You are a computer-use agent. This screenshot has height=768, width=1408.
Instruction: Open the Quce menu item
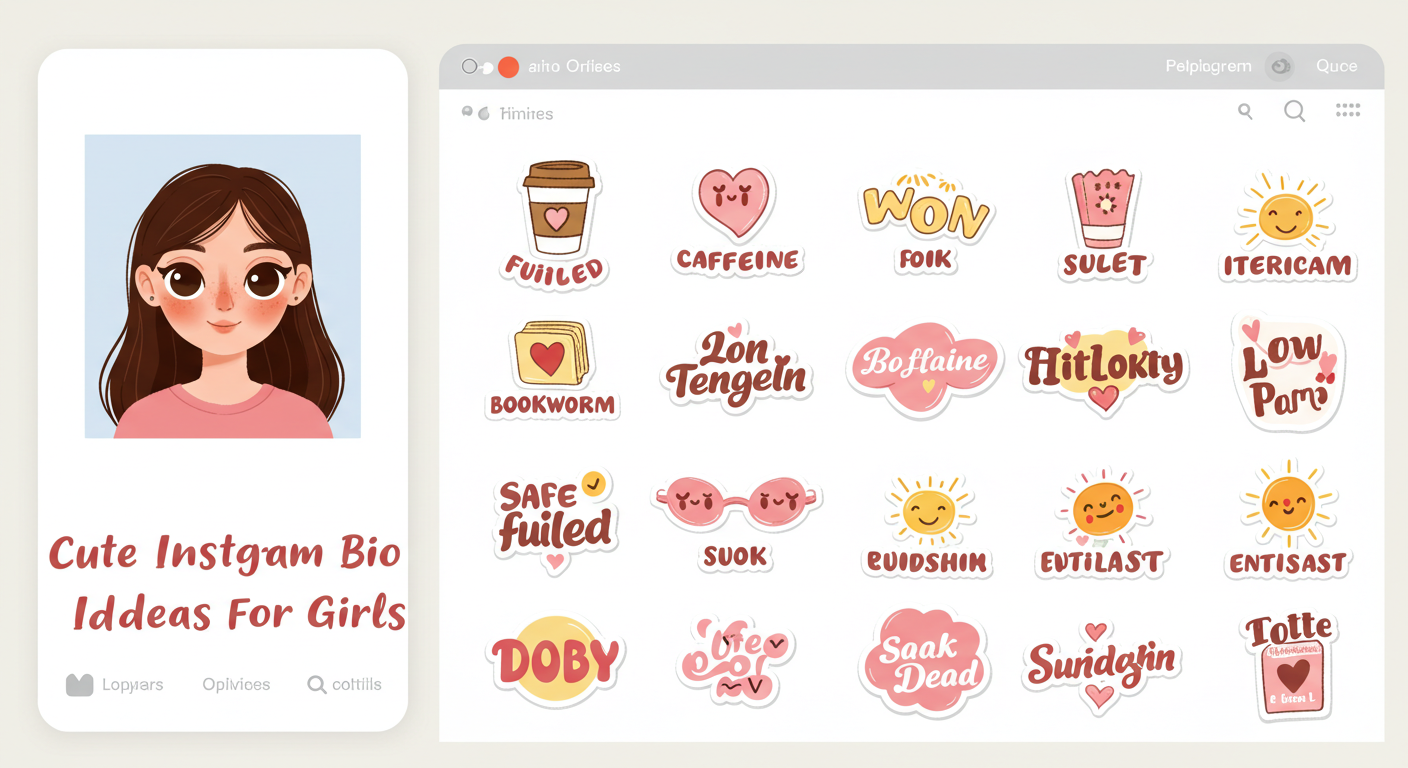[1336, 66]
